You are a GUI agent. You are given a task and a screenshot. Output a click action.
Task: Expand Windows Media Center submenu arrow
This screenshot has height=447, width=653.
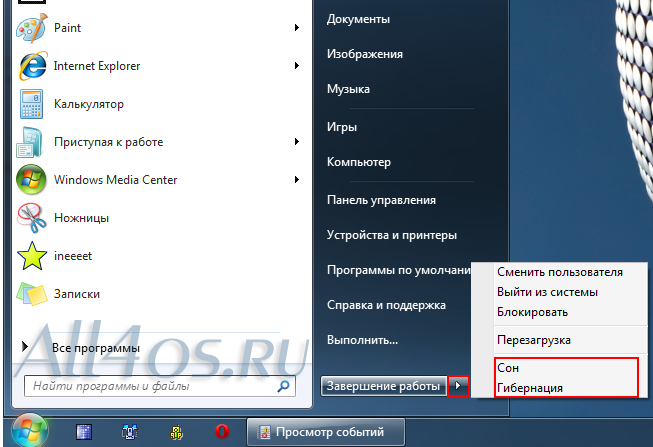[x=297, y=180]
